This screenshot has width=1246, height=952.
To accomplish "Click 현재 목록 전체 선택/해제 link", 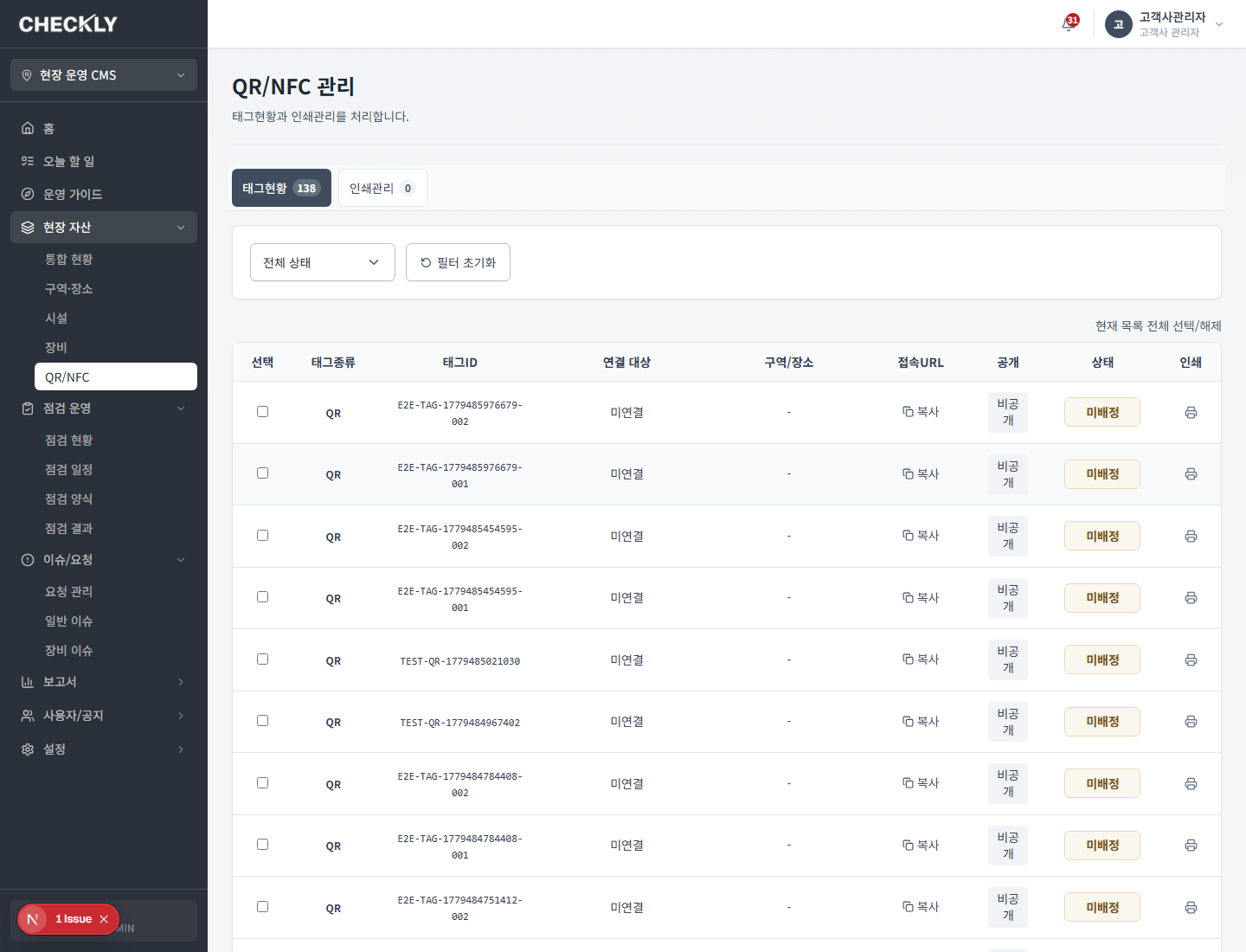I will [1159, 326].
